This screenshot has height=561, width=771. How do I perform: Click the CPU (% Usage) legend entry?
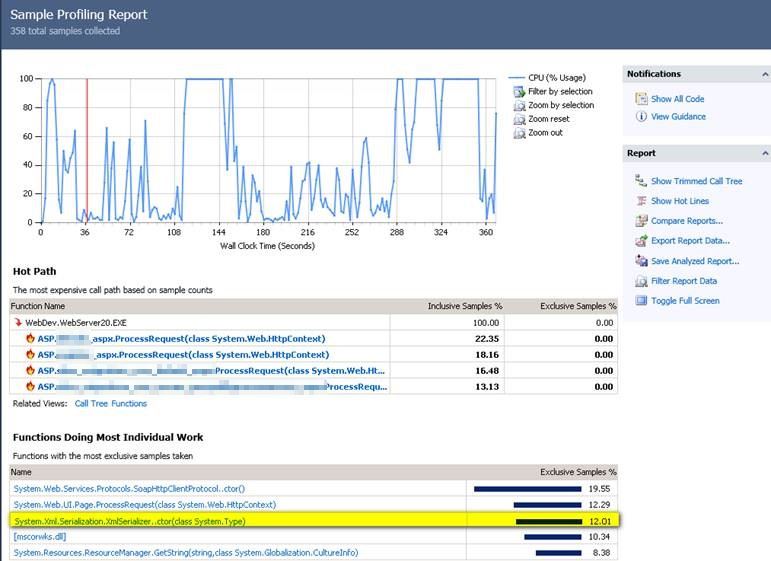tap(547, 78)
